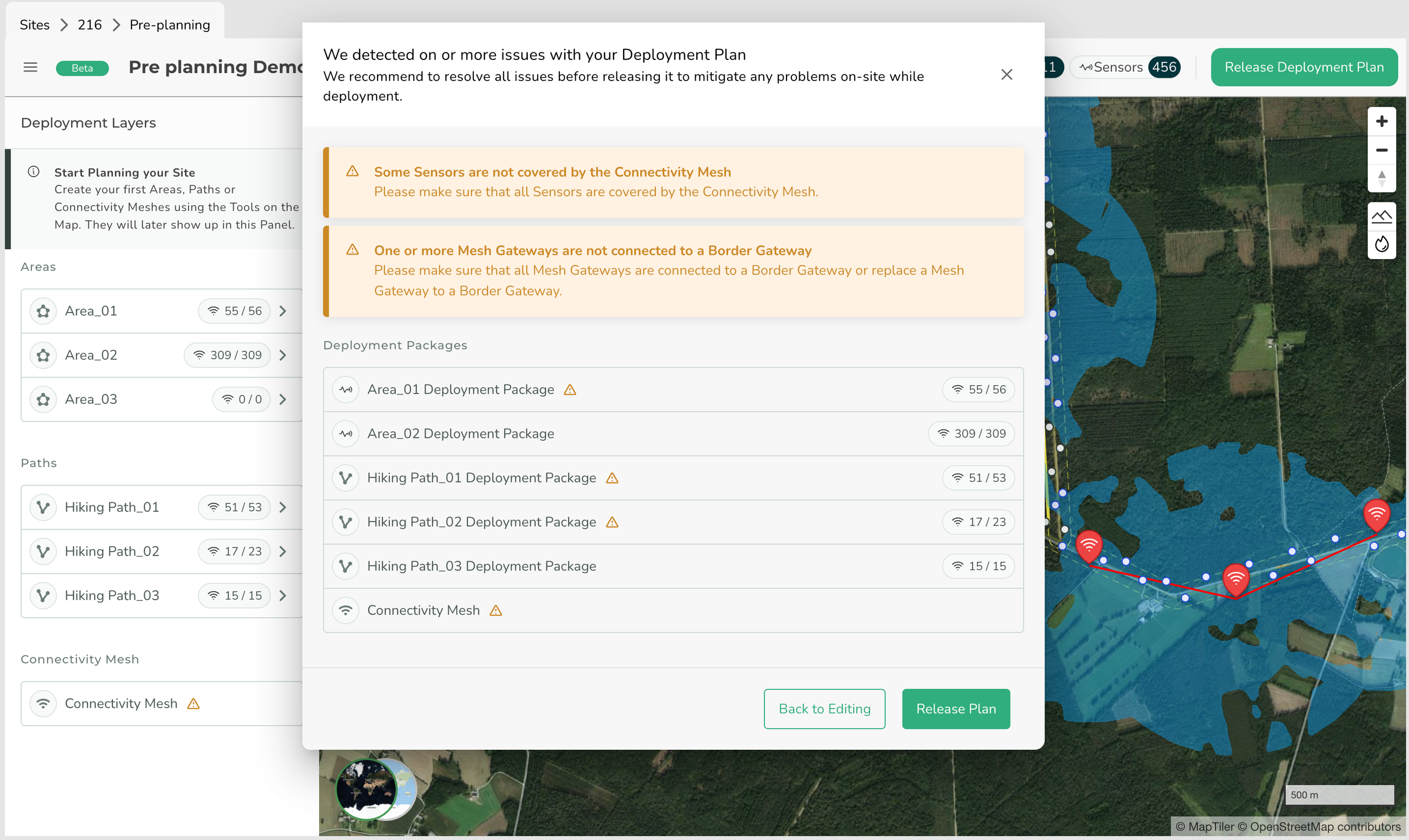1409x840 pixels.
Task: Click the Connectivity Mesh warning triangle in sidebar
Action: pyautogui.click(x=194, y=704)
